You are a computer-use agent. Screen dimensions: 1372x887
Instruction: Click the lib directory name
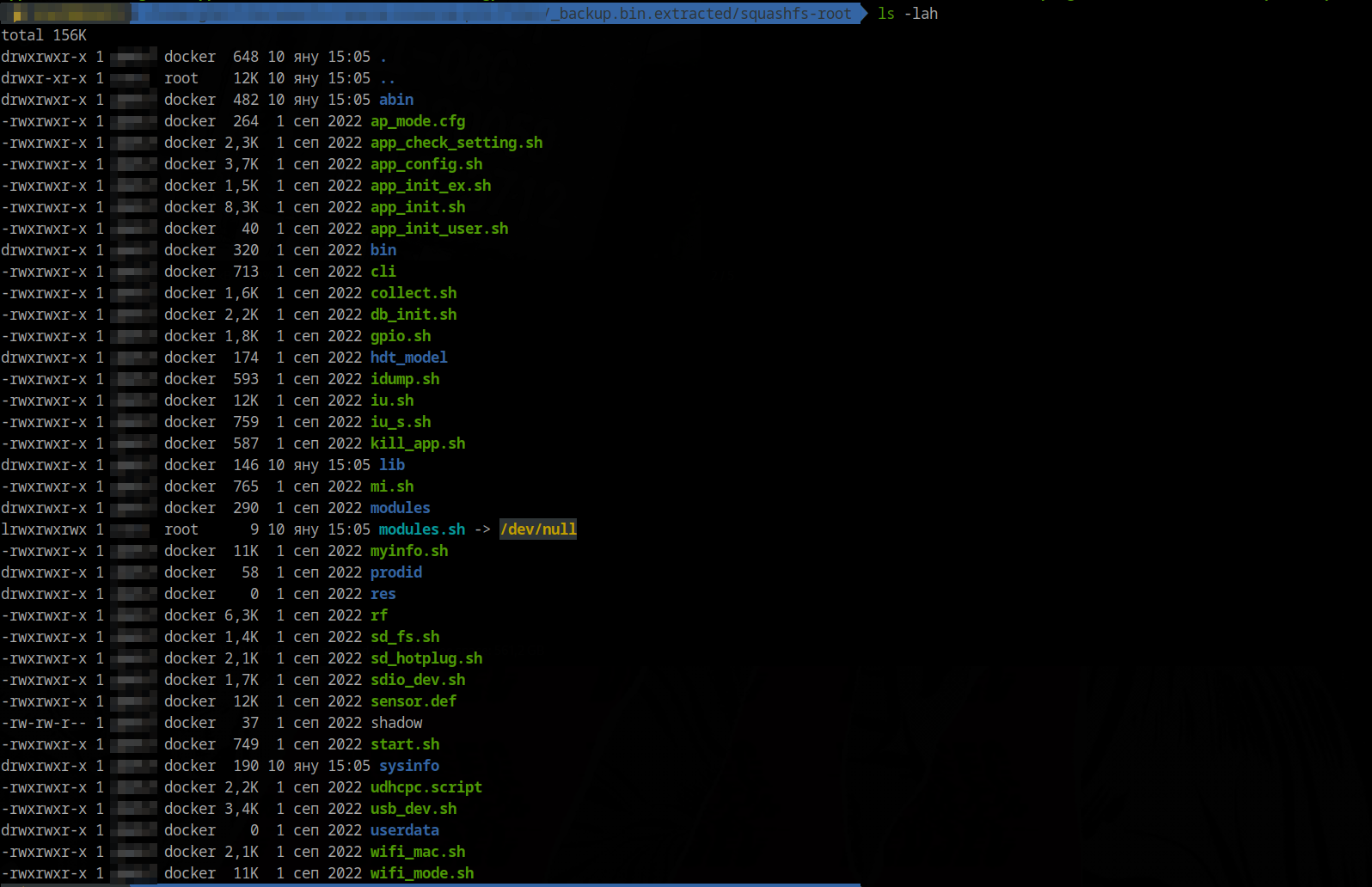(392, 465)
